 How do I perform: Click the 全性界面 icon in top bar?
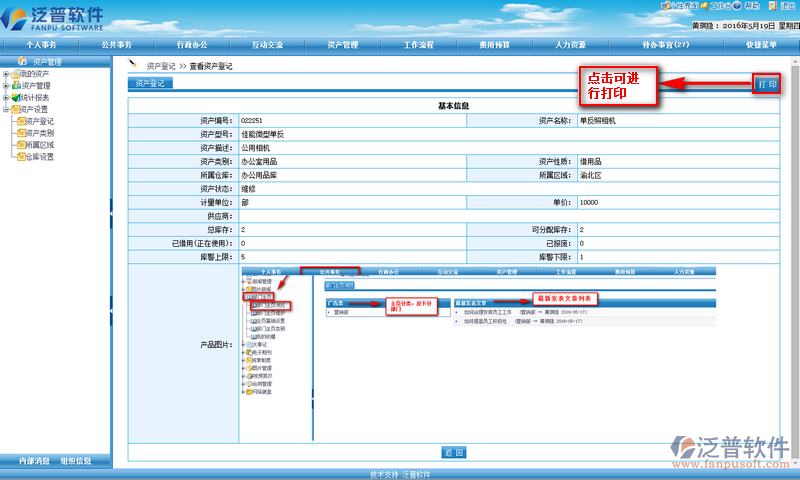tap(664, 6)
